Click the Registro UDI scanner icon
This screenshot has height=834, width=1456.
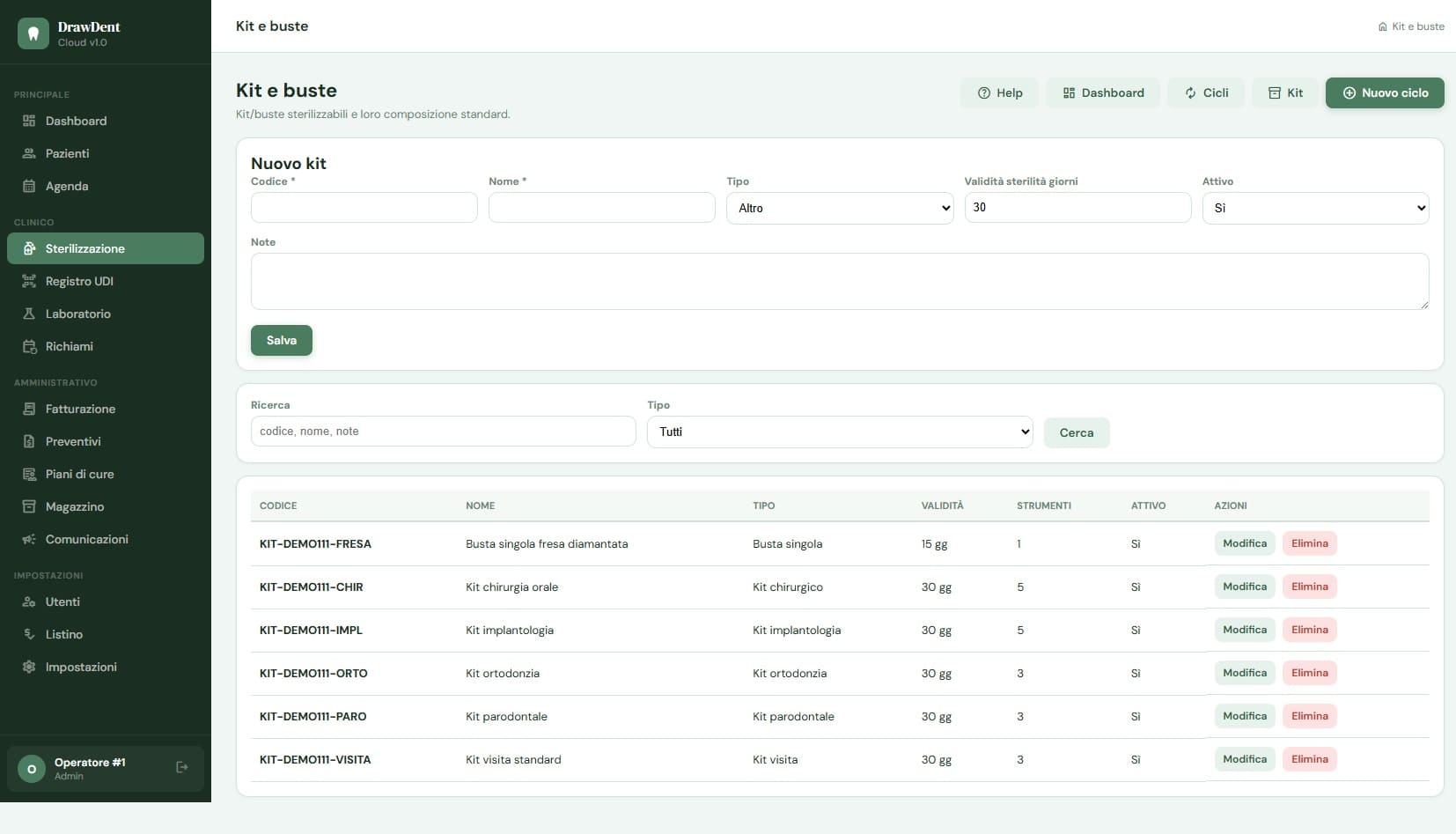click(x=29, y=281)
